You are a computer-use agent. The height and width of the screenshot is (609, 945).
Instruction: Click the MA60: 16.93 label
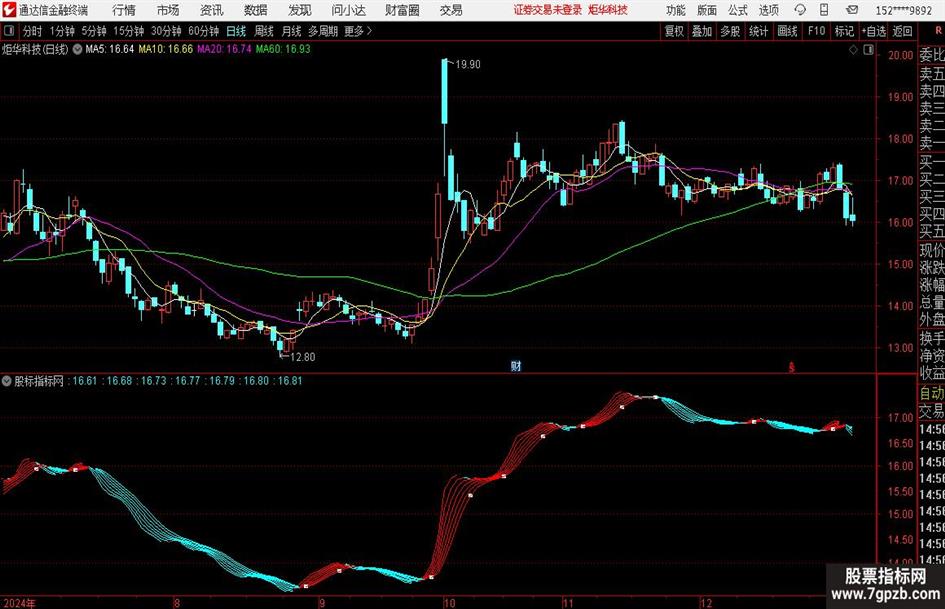point(283,49)
